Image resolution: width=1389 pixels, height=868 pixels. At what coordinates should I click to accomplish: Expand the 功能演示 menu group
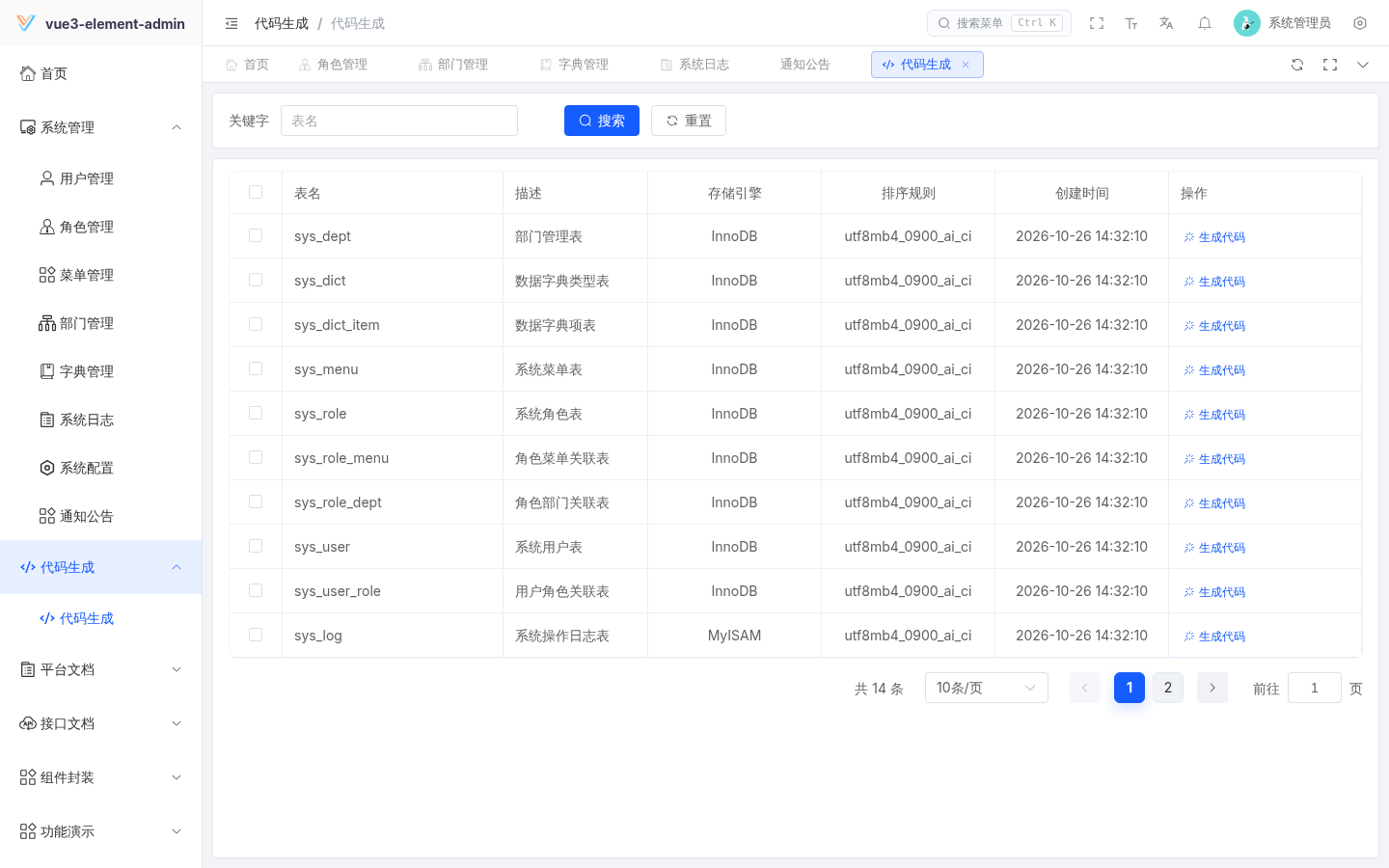pos(101,831)
